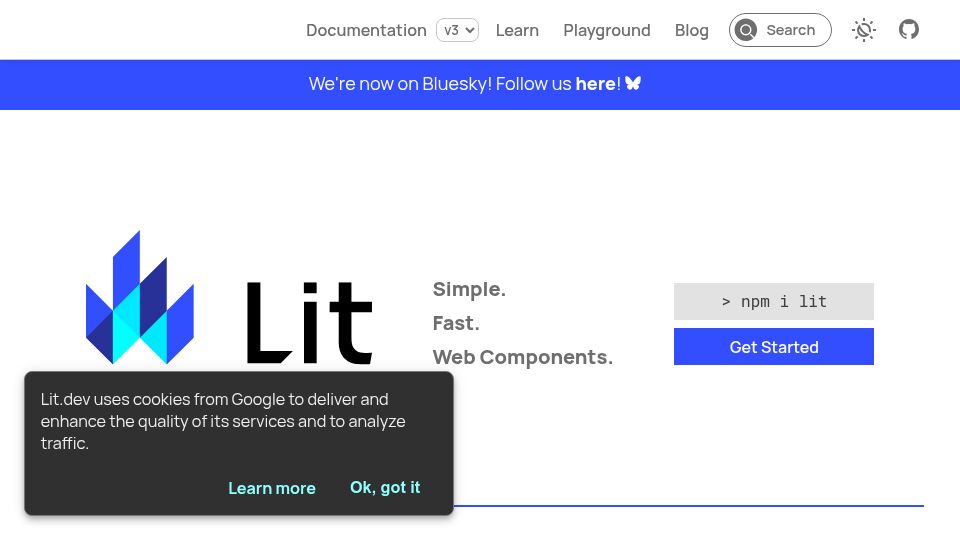The width and height of the screenshot is (960, 540).
Task: Dismiss cookies with 'Ok, got it'
Action: click(385, 487)
